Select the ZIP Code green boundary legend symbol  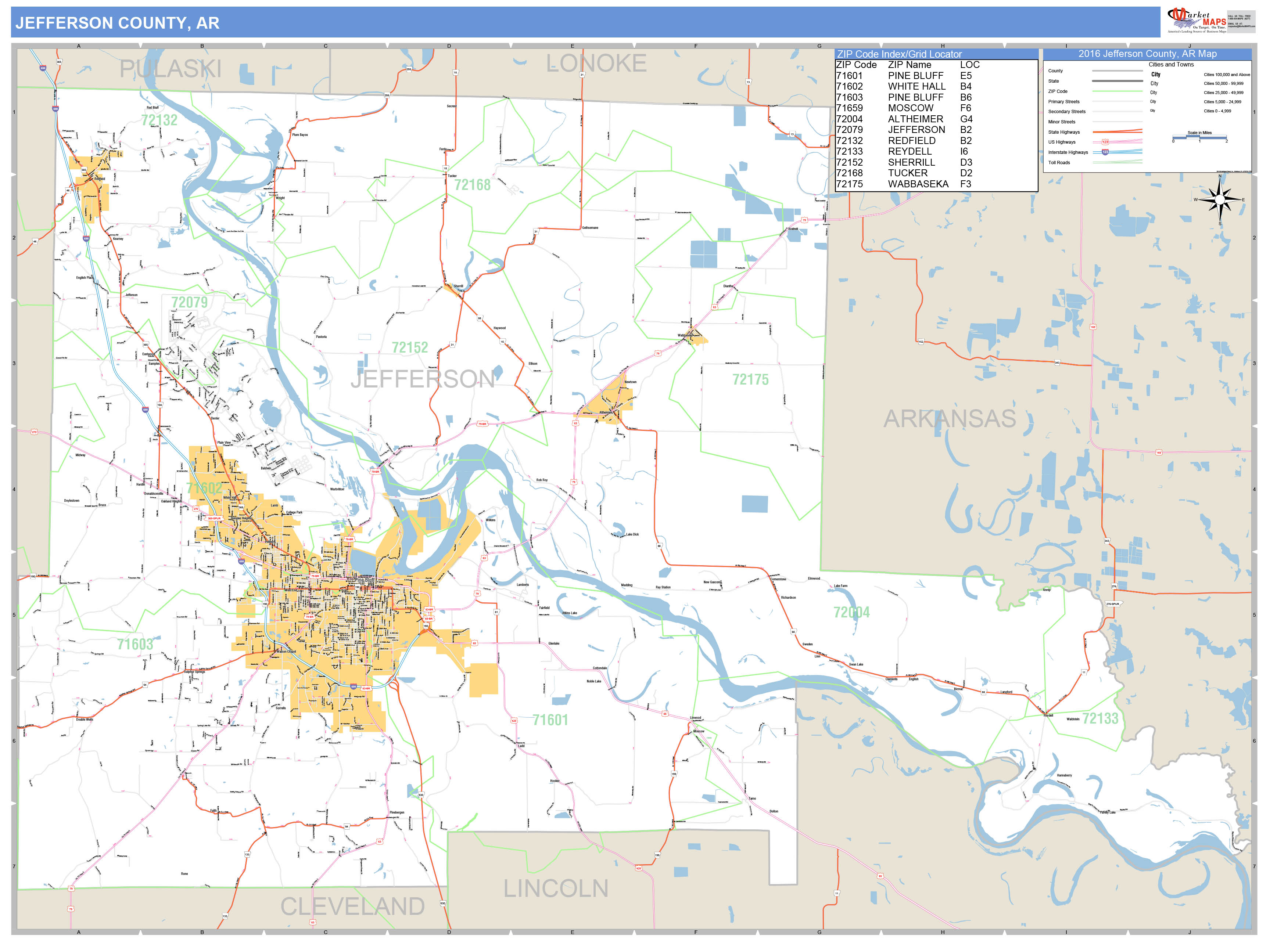(x=1117, y=91)
